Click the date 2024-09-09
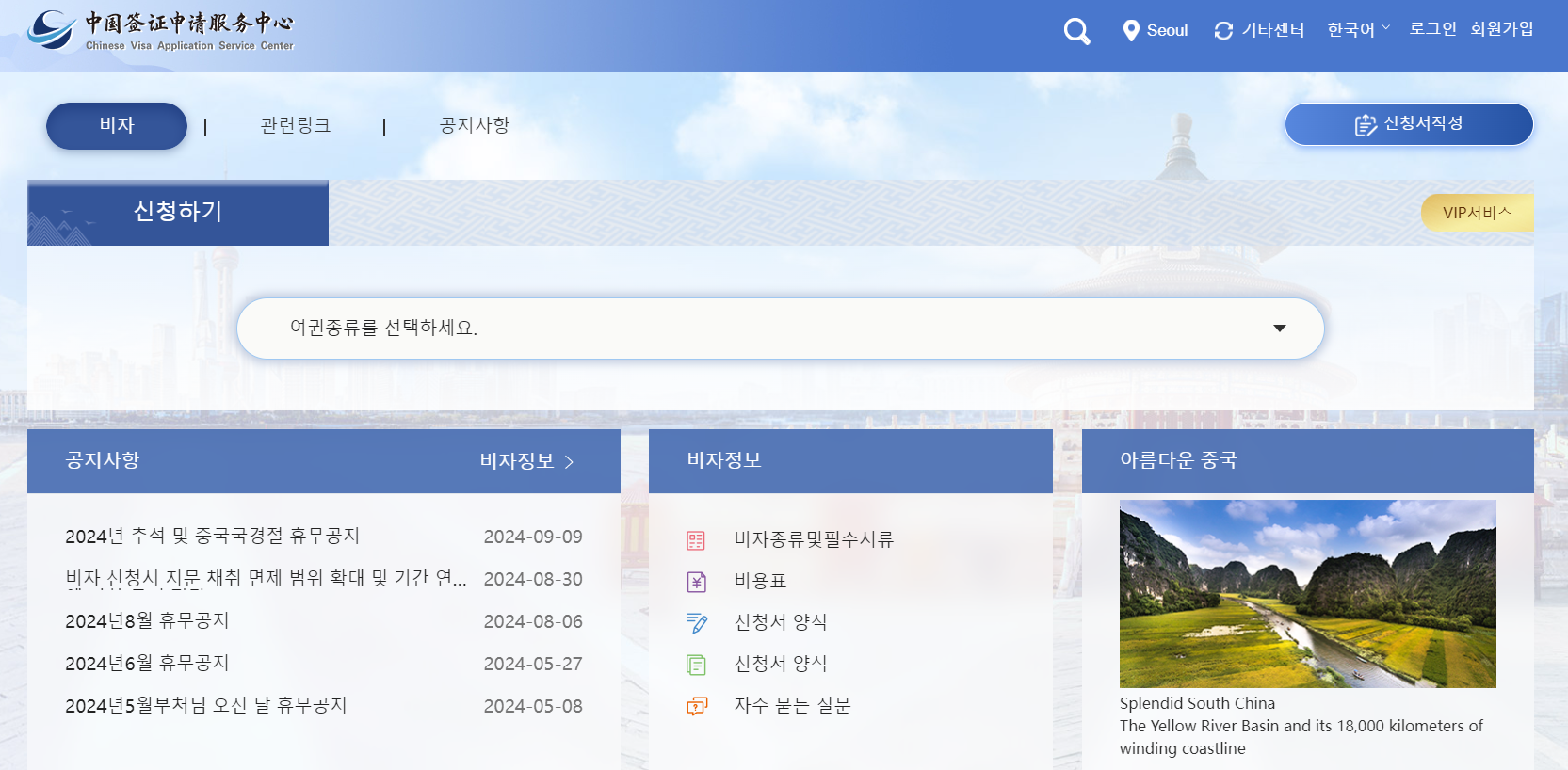The width and height of the screenshot is (1568, 770). click(533, 537)
